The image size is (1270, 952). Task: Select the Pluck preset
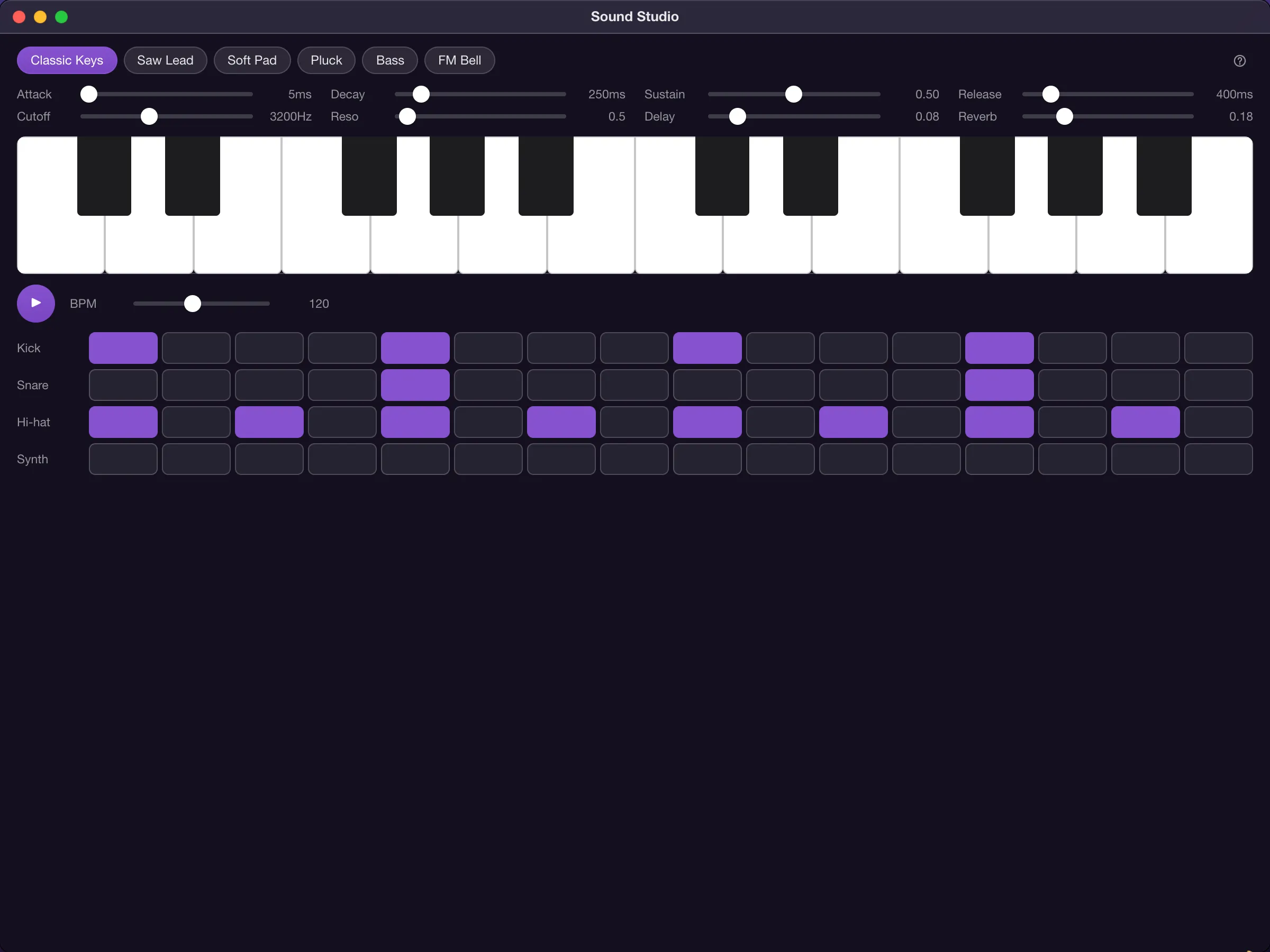(x=326, y=60)
